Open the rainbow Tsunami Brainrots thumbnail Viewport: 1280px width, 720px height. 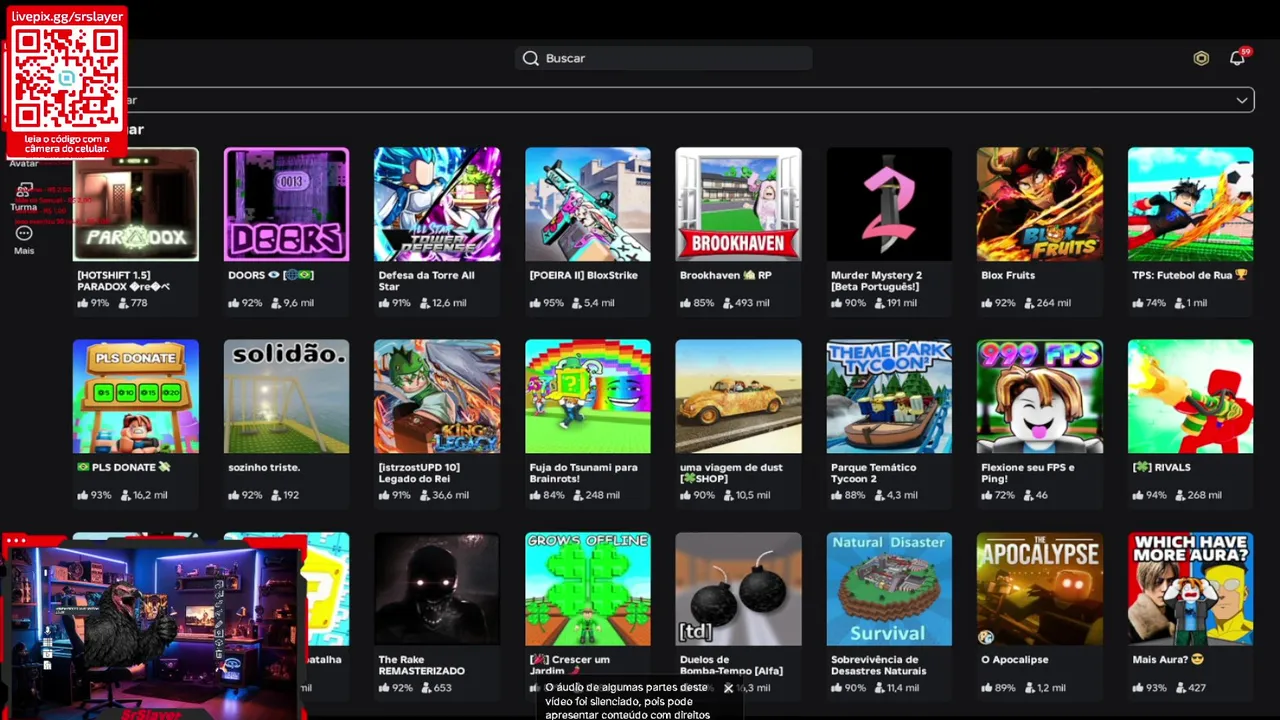pos(588,396)
